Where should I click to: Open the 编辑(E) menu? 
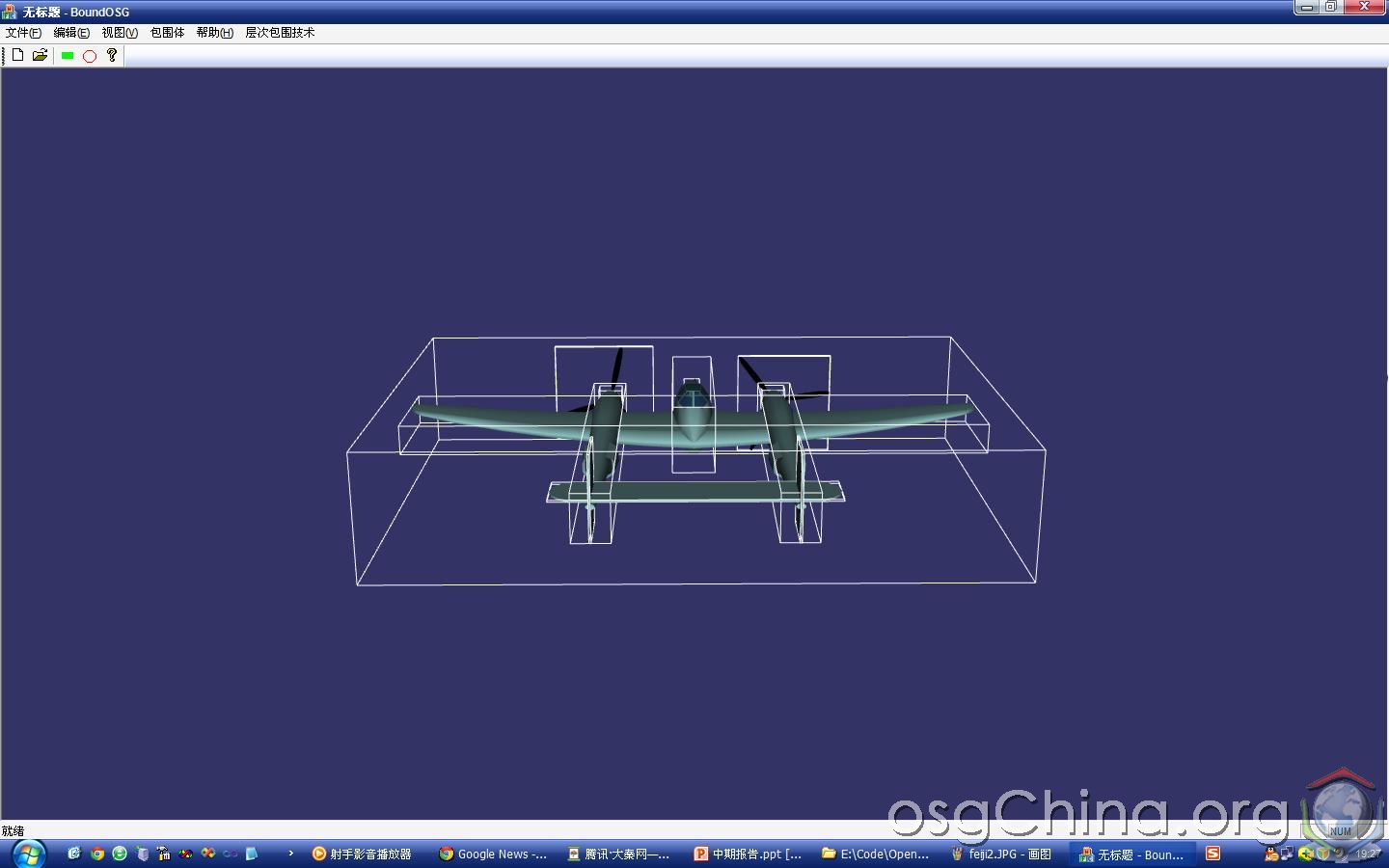71,32
